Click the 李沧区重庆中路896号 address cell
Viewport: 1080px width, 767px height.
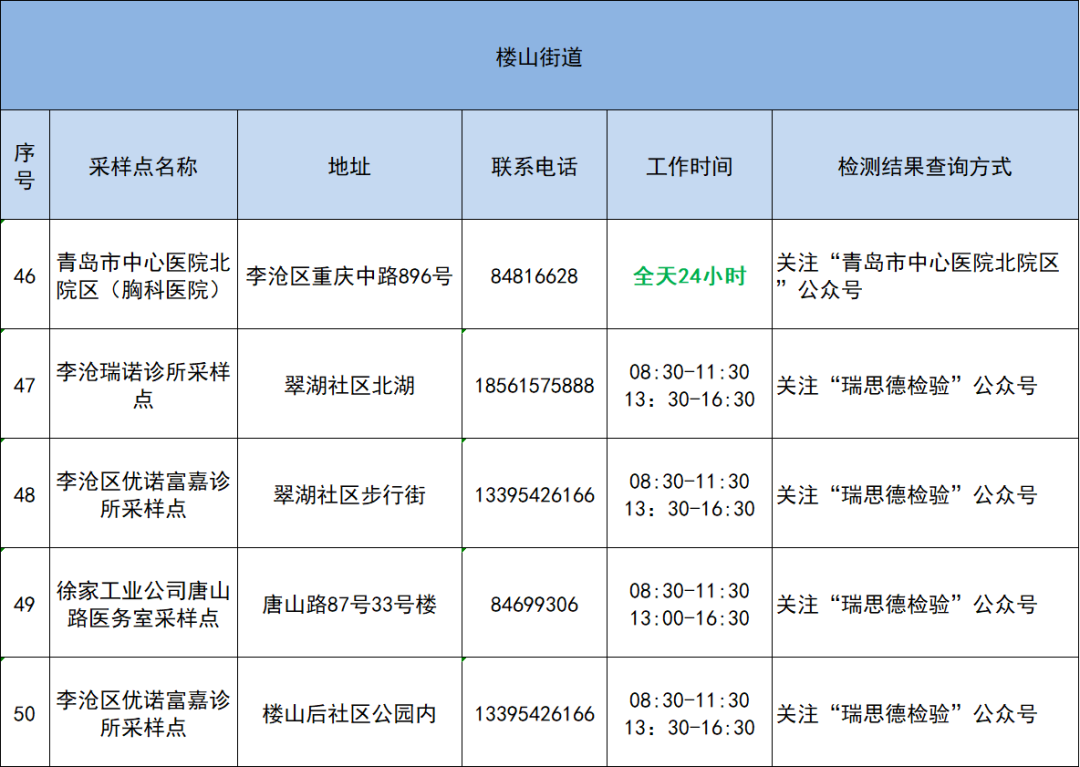(349, 275)
